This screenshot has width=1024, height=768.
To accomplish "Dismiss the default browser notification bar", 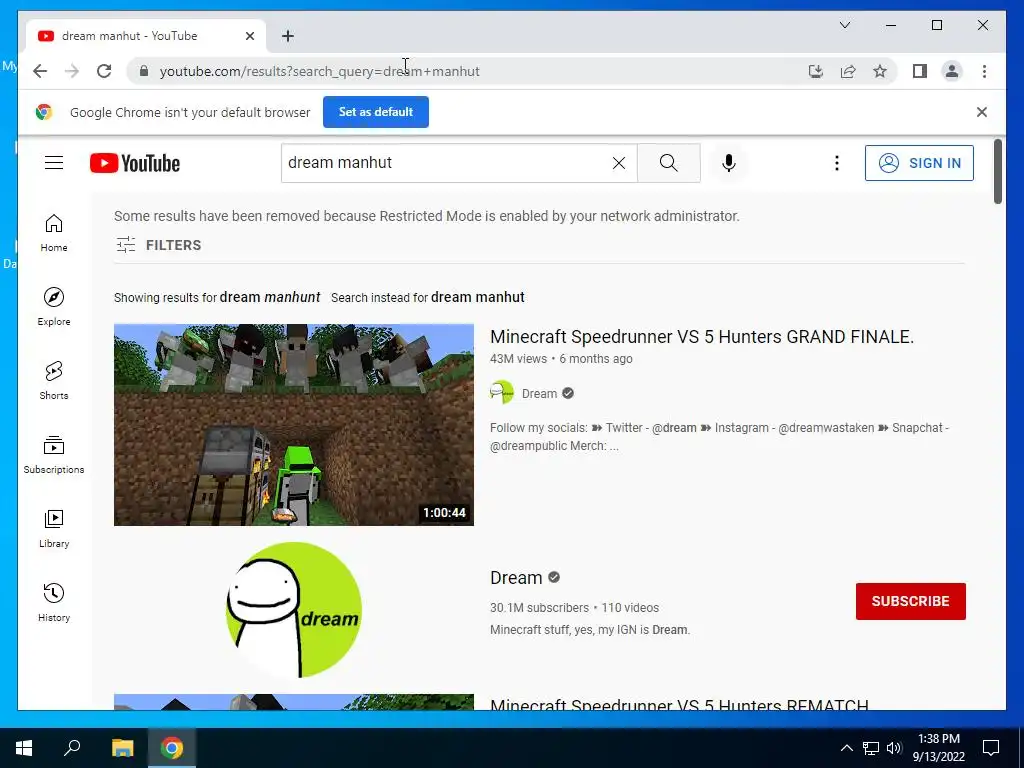I will (x=982, y=112).
